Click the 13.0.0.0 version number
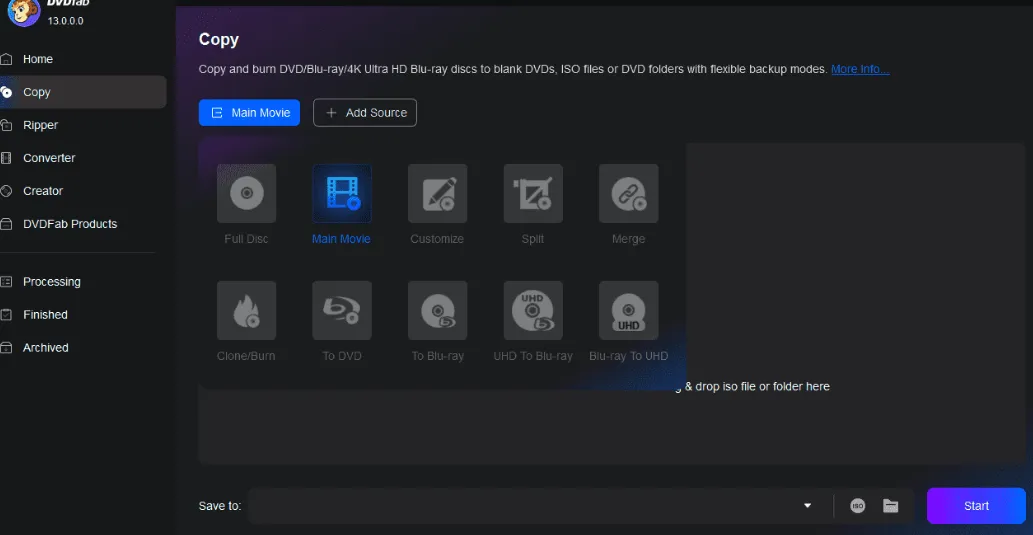 [65, 21]
